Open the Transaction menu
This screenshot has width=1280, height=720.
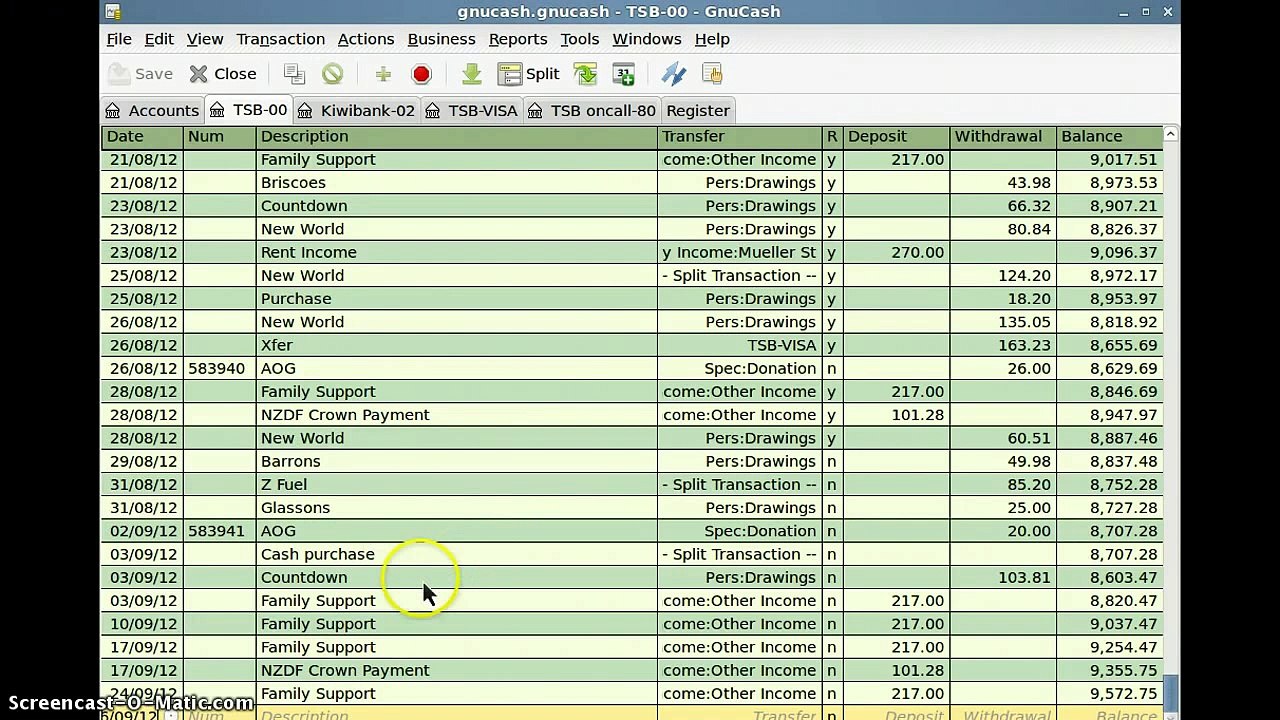click(x=281, y=39)
